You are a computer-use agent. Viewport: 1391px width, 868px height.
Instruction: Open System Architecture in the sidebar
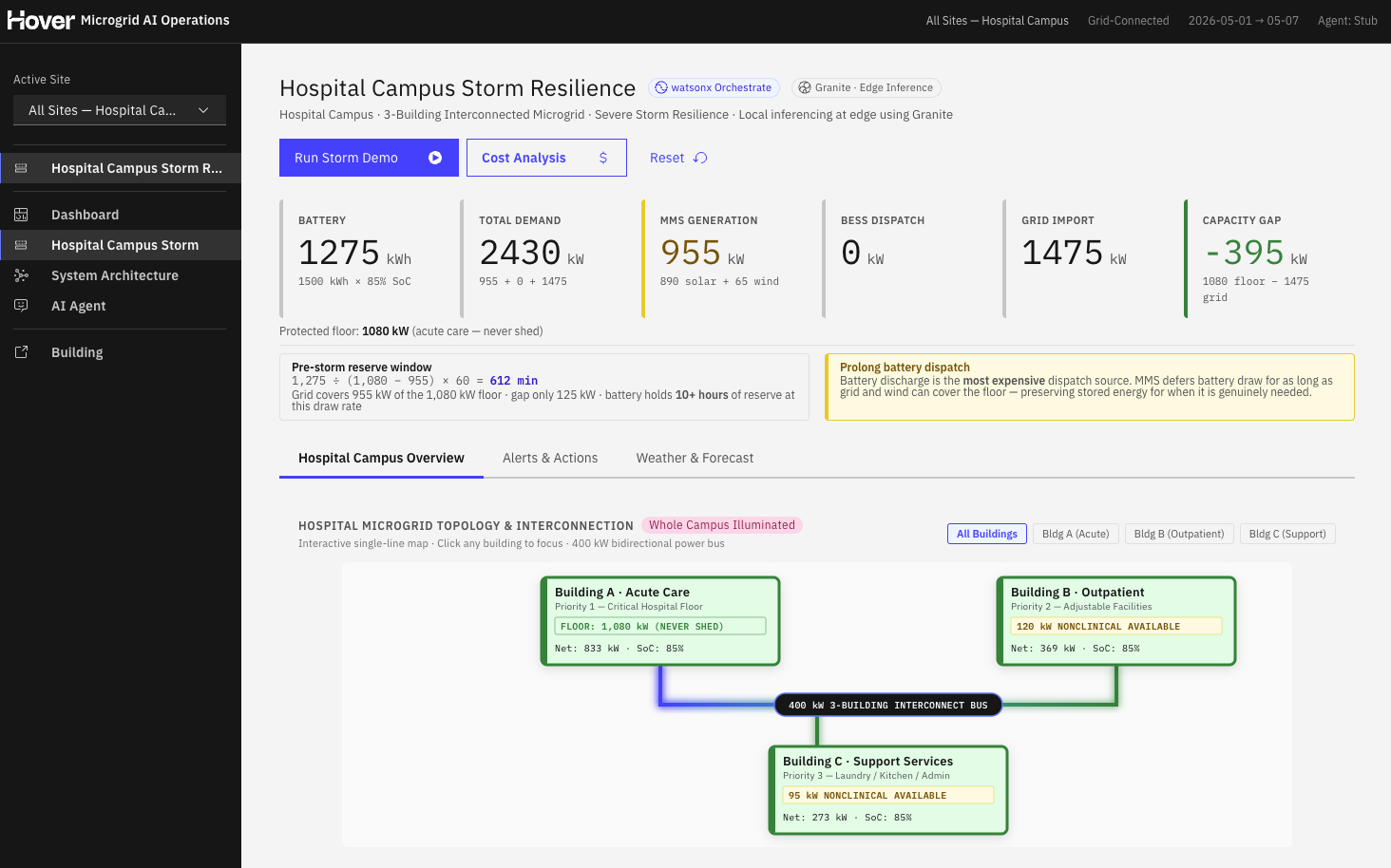(121, 275)
